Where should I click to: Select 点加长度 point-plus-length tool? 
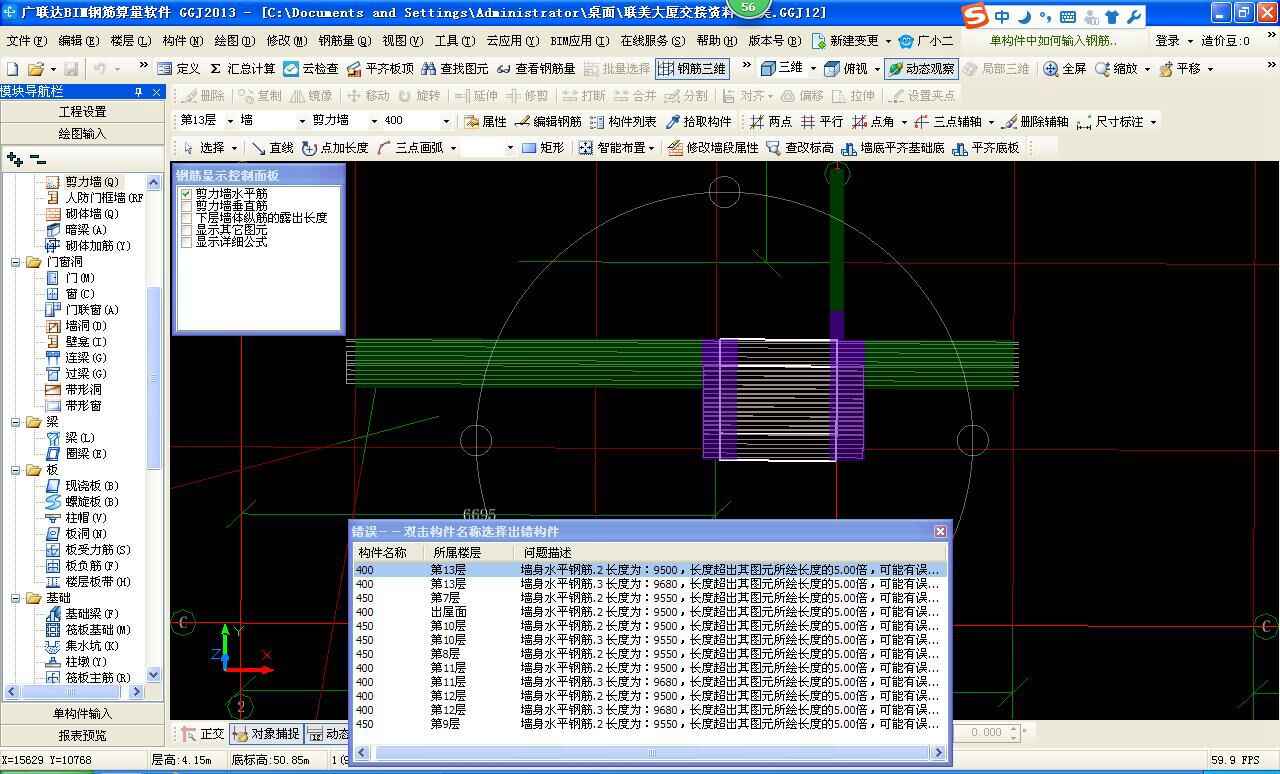(x=335, y=147)
